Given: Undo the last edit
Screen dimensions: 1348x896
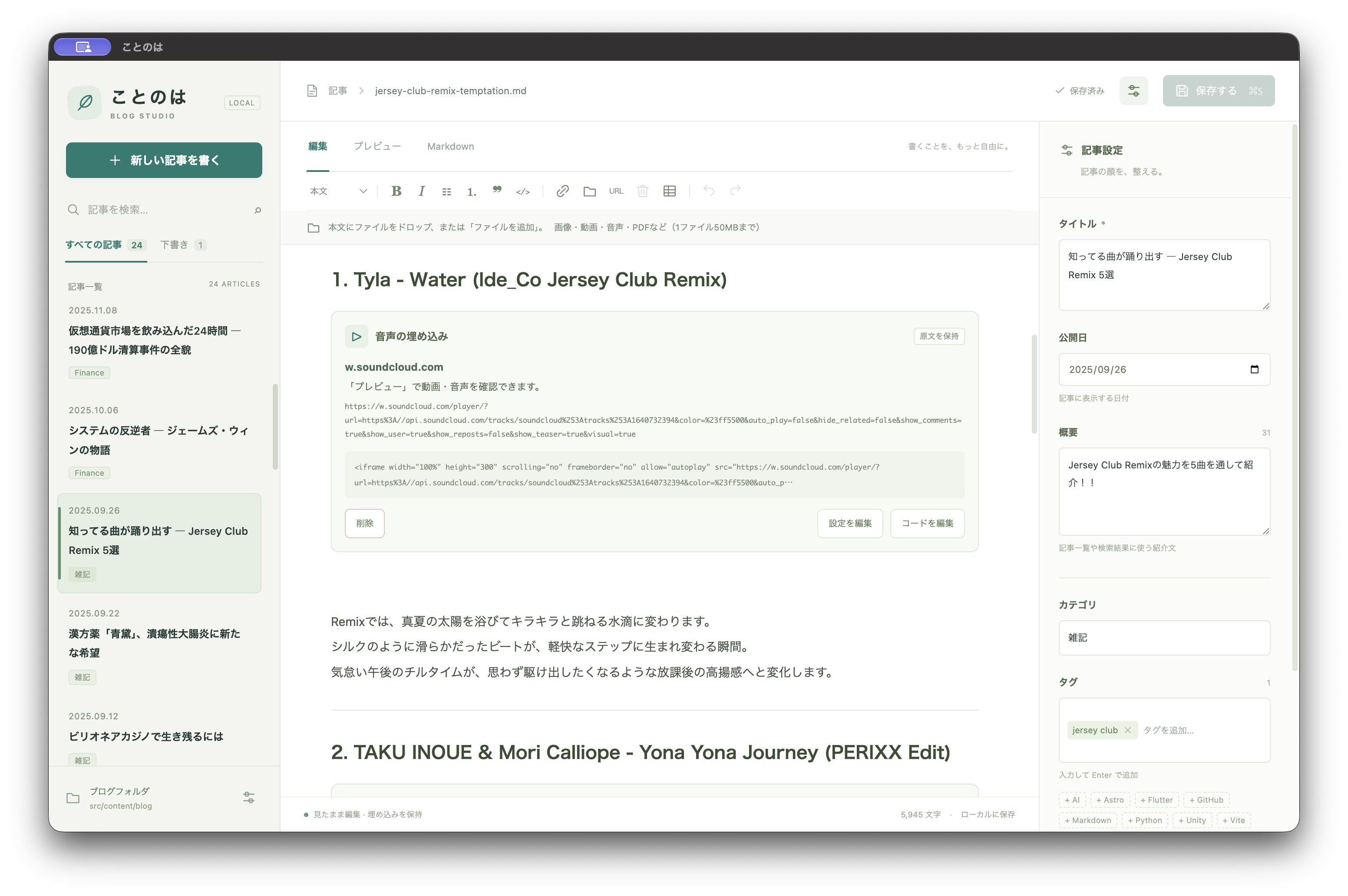Looking at the screenshot, I should pos(709,190).
